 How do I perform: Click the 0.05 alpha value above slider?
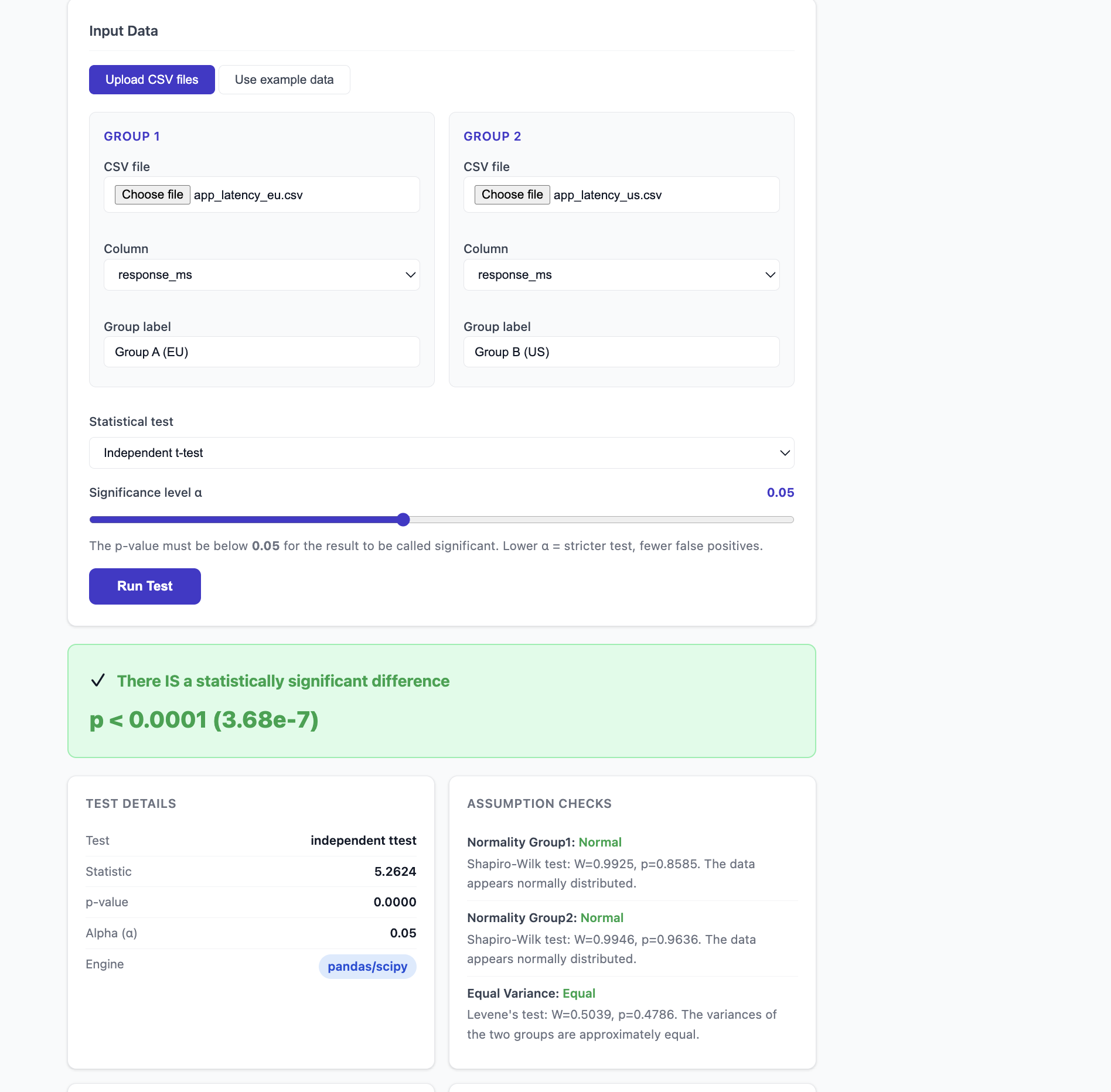781,493
